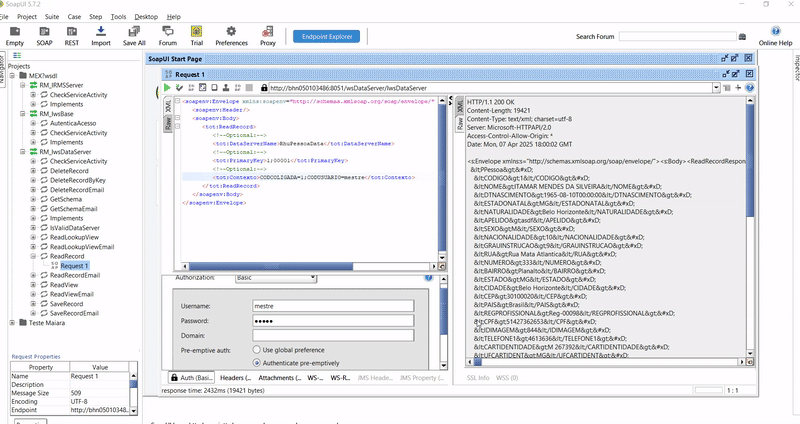Open Preferences gear icon

231,36
